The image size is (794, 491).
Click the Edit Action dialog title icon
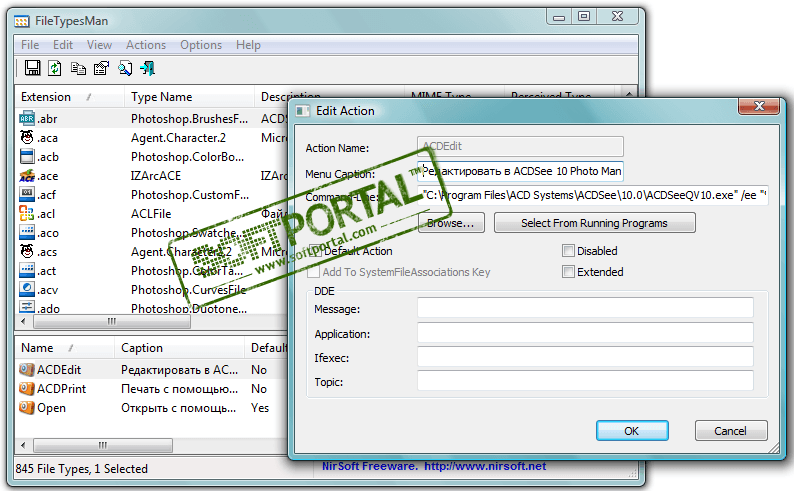pyautogui.click(x=303, y=111)
